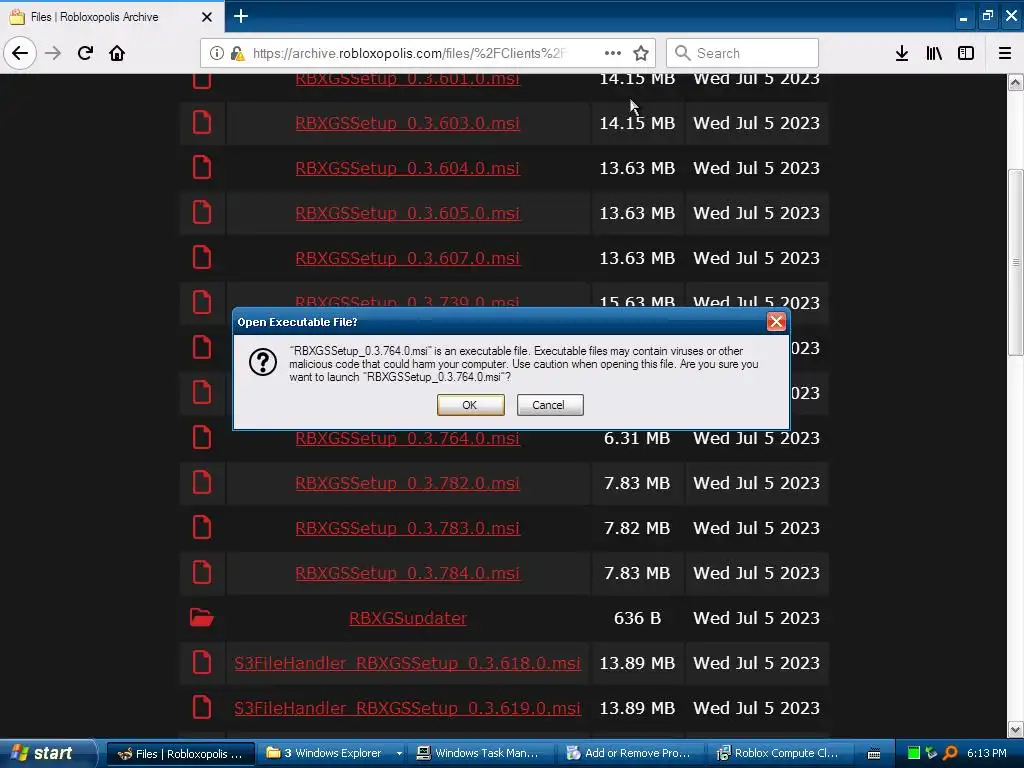Click the orange magnifier tray icon

950,754
